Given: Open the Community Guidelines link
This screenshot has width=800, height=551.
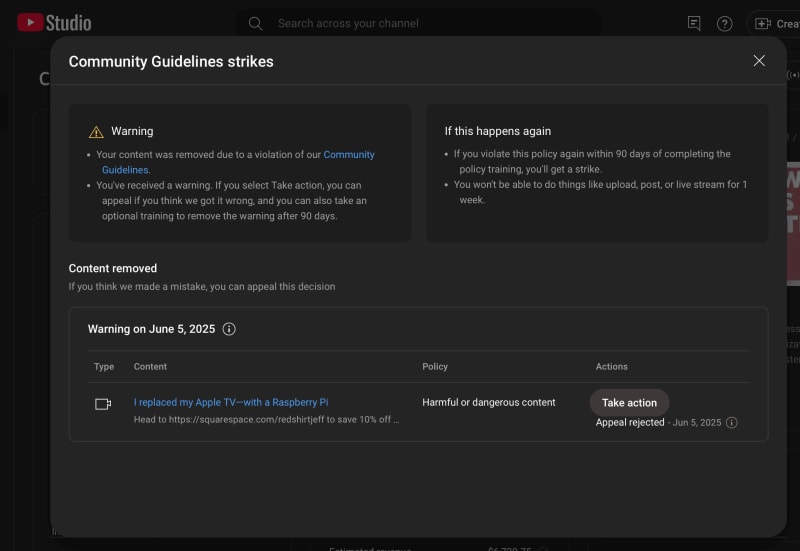Looking at the screenshot, I should tap(348, 155).
